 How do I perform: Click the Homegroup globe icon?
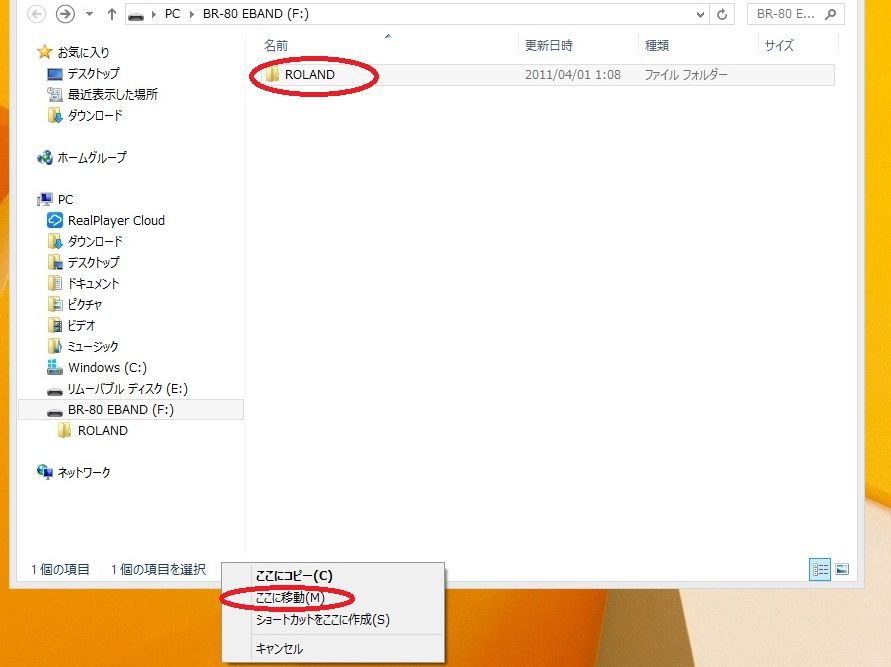(x=45, y=157)
